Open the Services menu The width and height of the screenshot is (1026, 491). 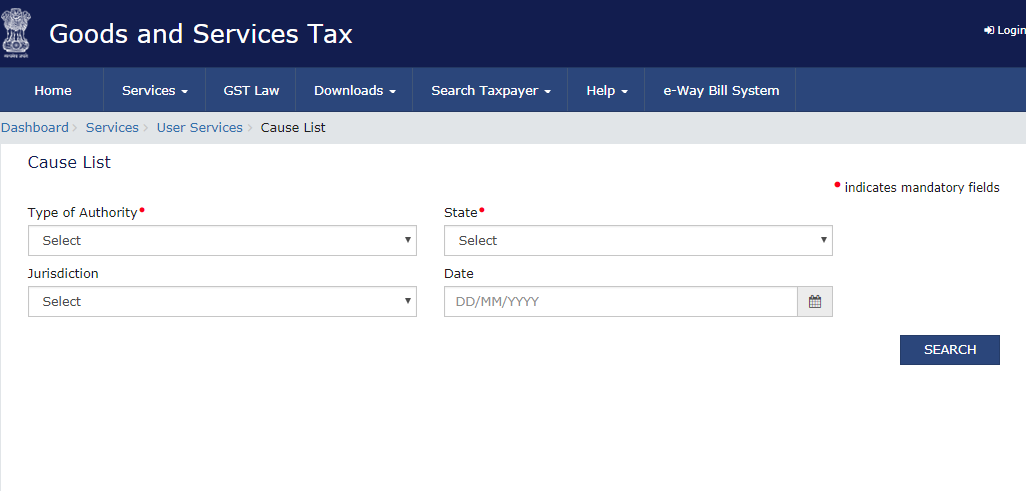(x=154, y=90)
